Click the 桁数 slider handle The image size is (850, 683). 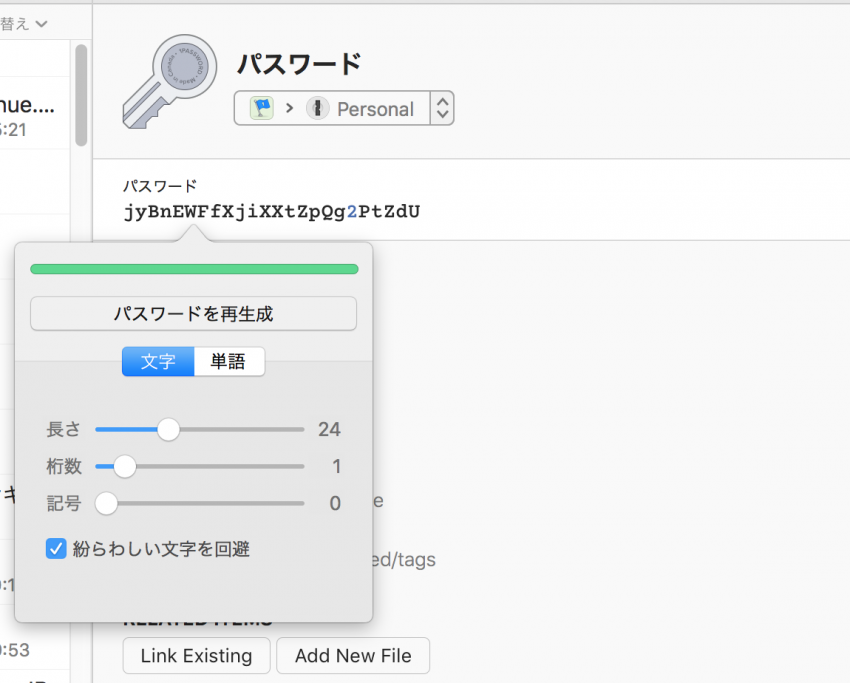pyautogui.click(x=124, y=466)
